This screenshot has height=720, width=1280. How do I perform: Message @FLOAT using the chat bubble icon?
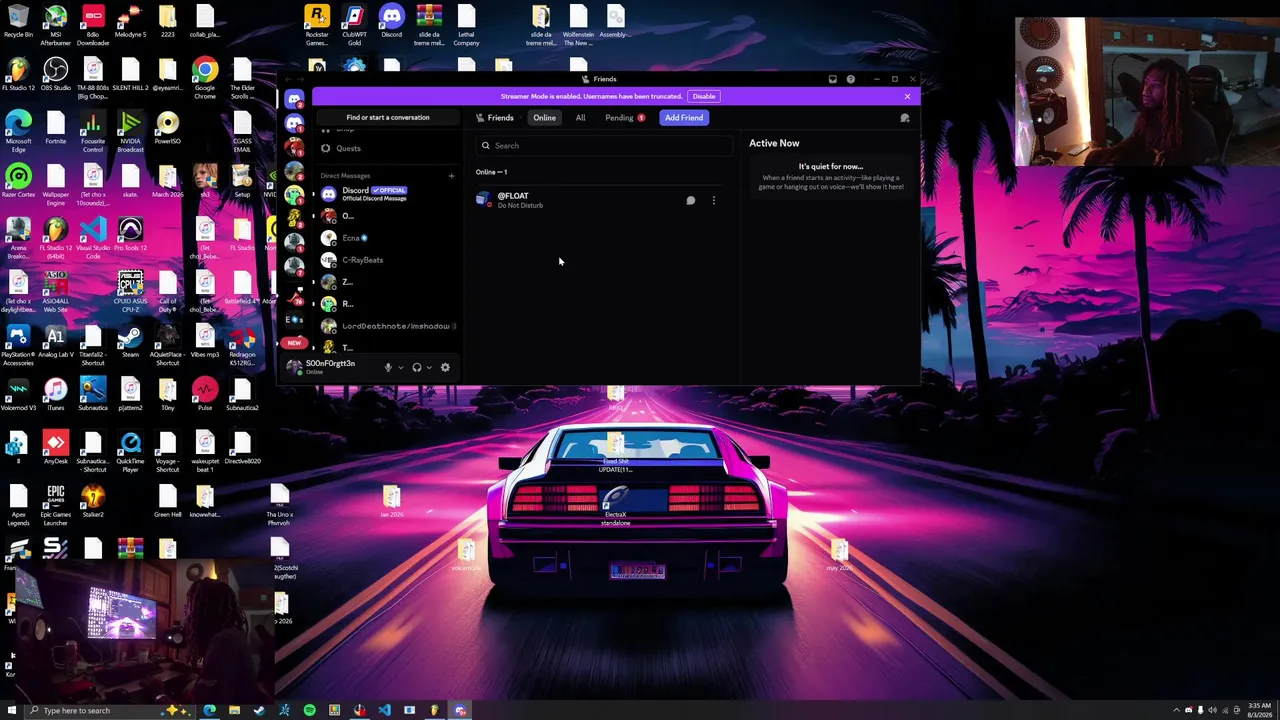tap(690, 201)
